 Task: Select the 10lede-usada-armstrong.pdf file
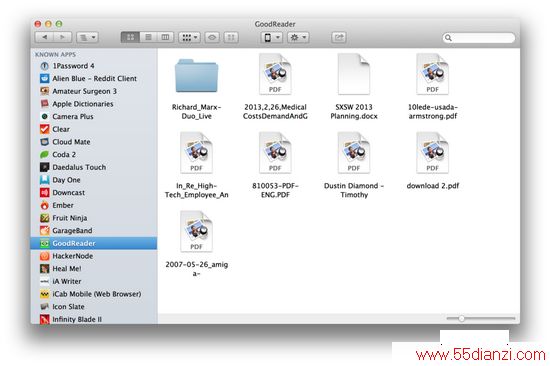point(432,86)
